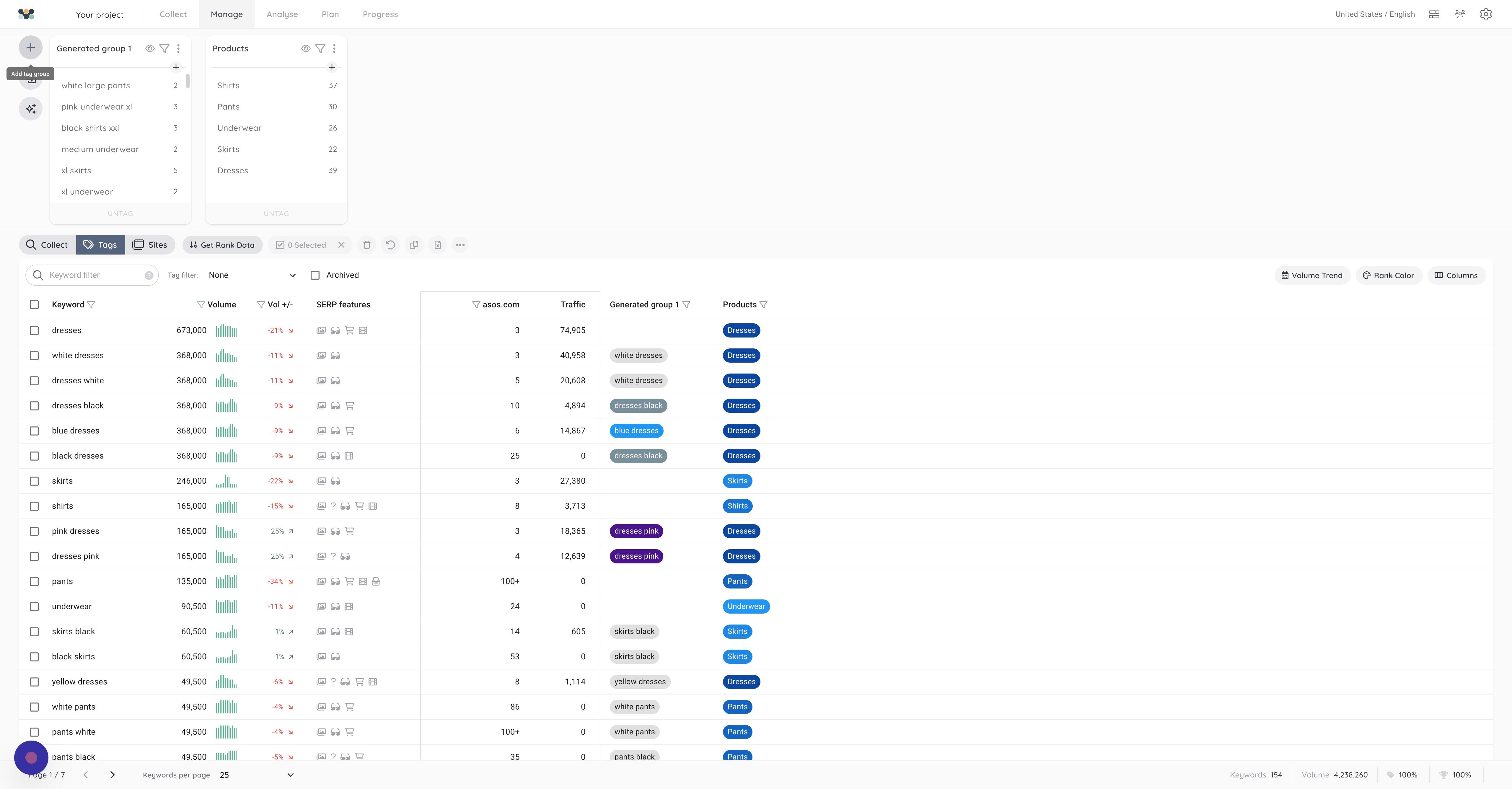This screenshot has width=1512, height=789.
Task: Switch to the Manage tab
Action: point(227,14)
